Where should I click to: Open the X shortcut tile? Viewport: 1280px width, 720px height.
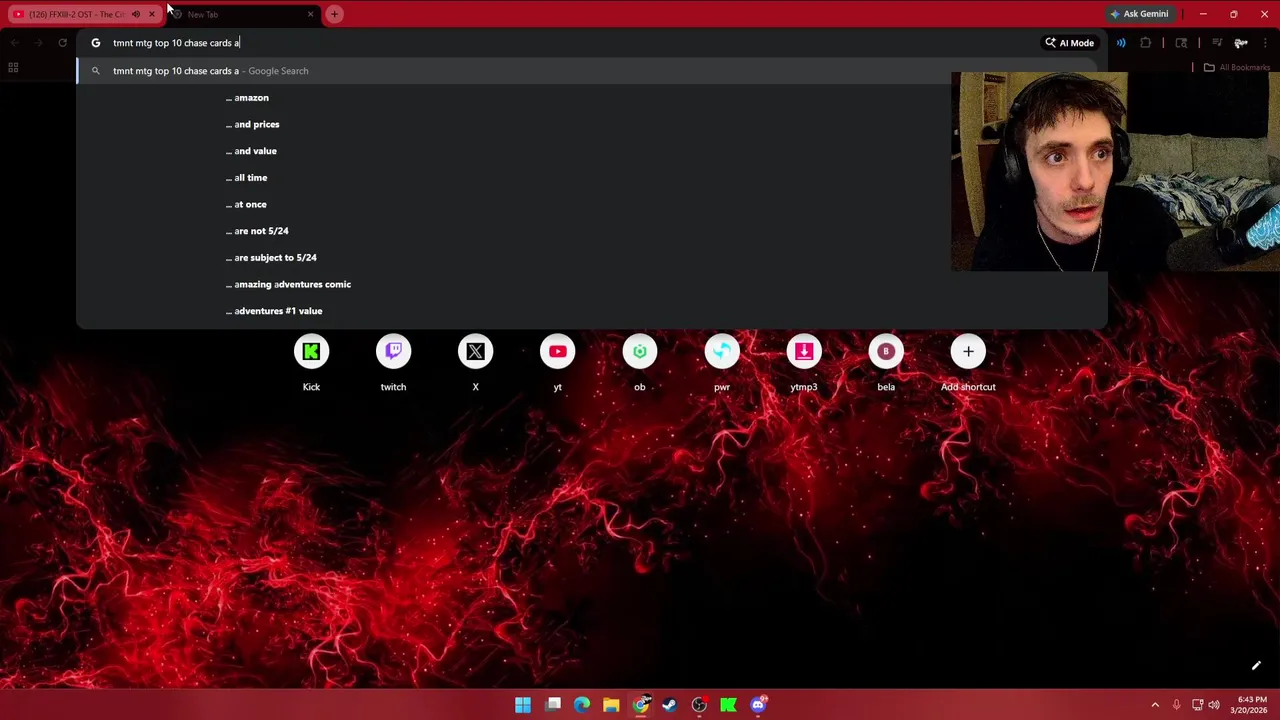475,352
